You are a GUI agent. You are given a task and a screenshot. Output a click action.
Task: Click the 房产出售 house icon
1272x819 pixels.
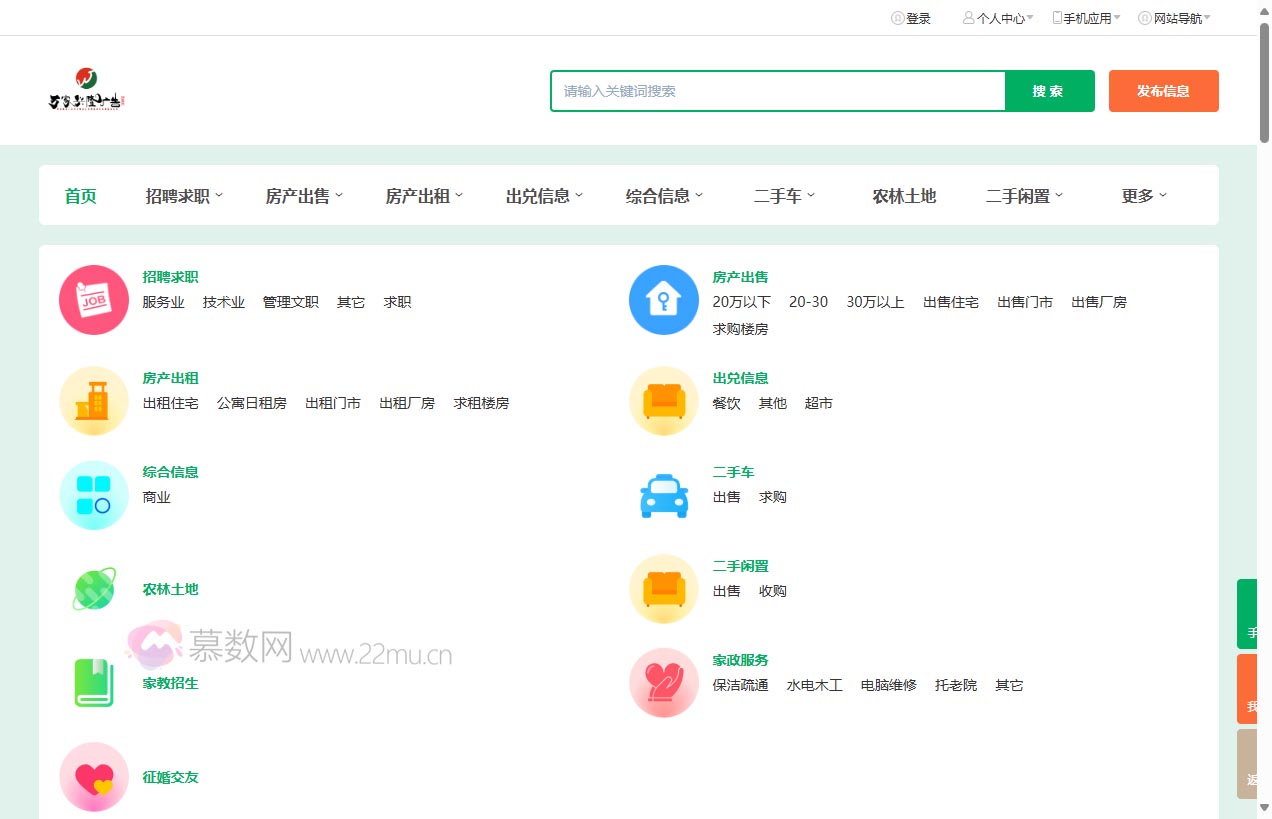coord(663,298)
